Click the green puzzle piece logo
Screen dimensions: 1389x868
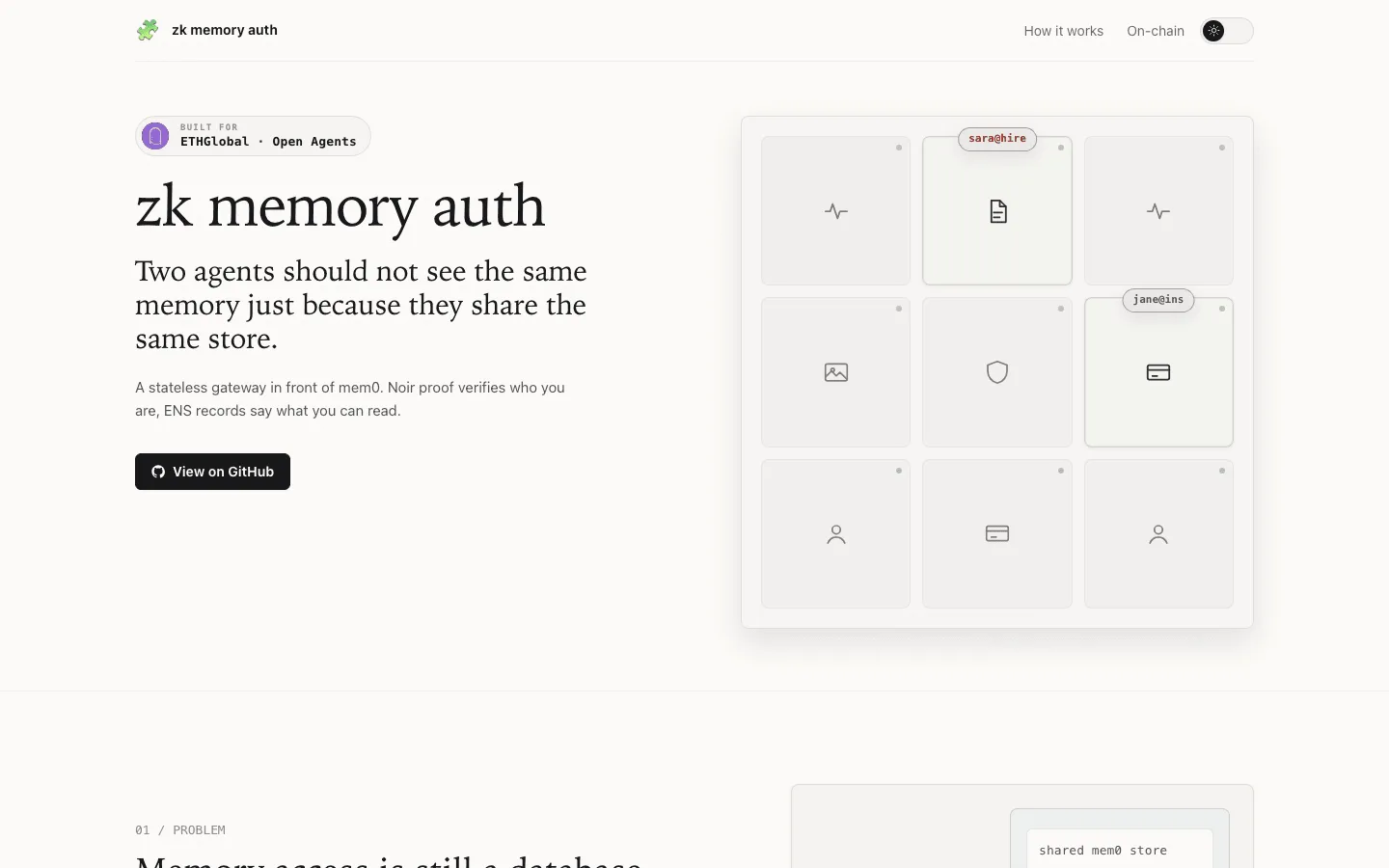[148, 30]
